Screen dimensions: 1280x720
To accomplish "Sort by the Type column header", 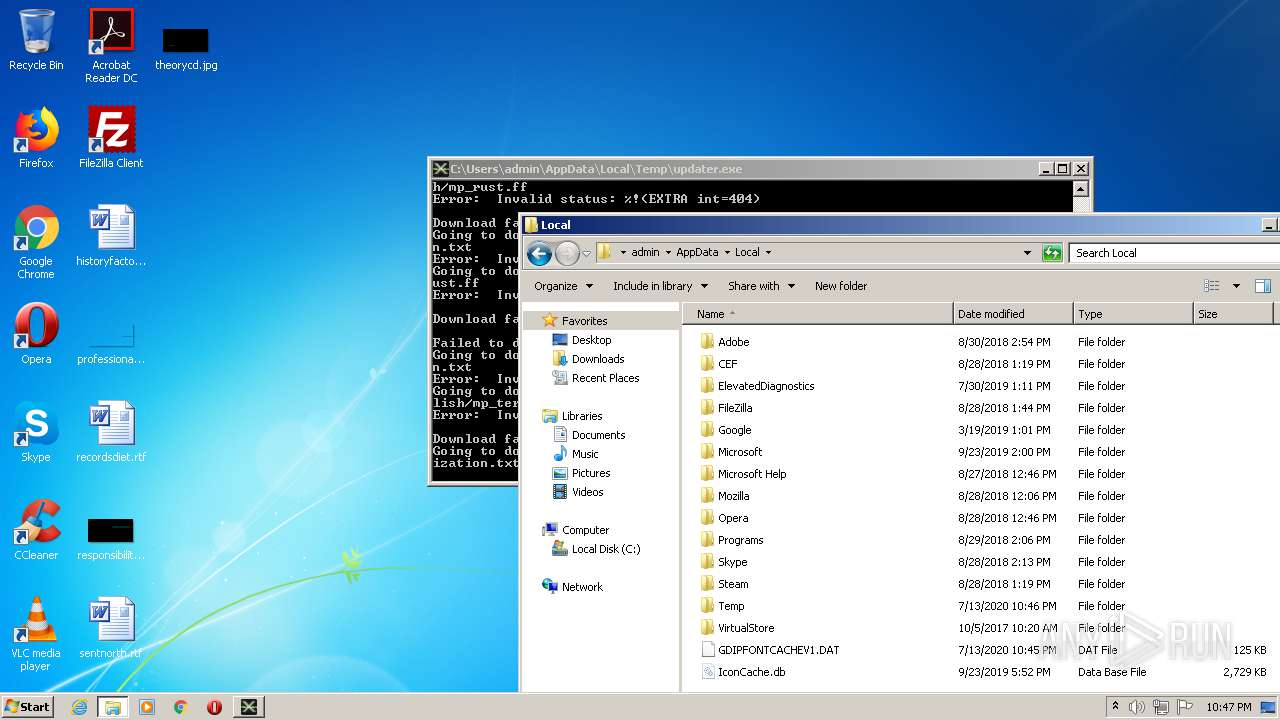I will tap(1133, 314).
